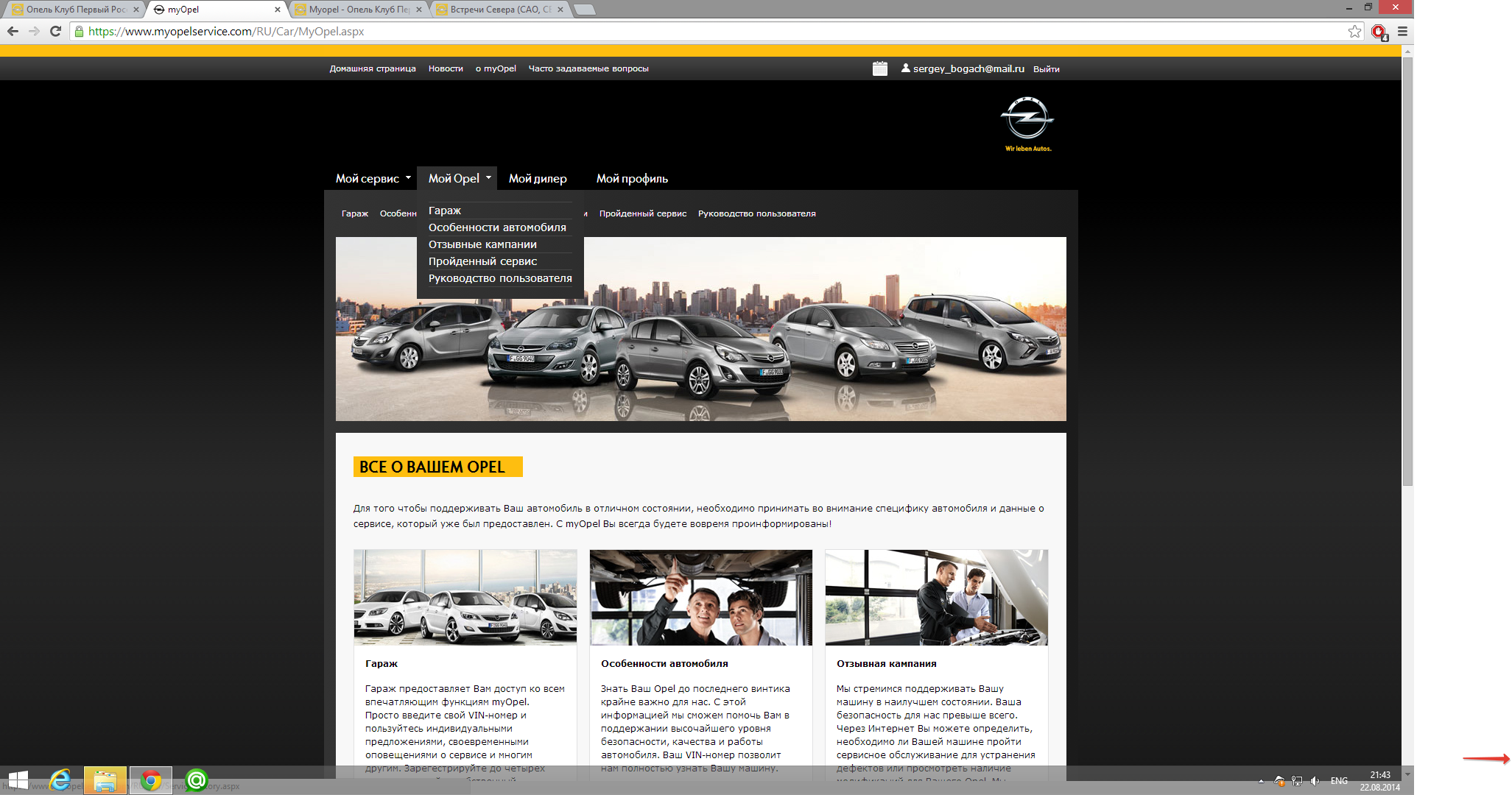Open the 'Мой дилер' menu item
The image size is (1512, 795).
click(538, 178)
